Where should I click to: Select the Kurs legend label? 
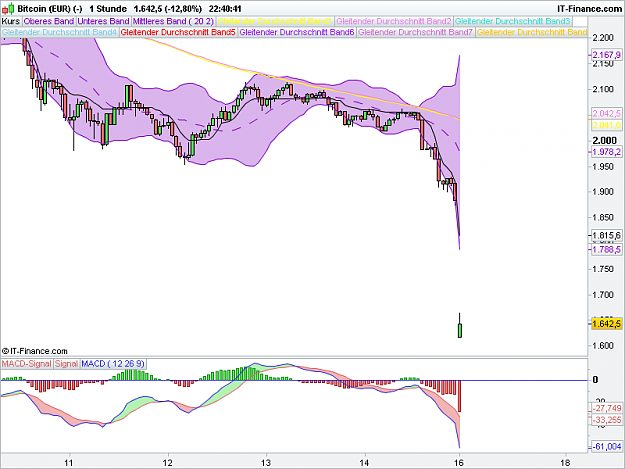(x=11, y=21)
